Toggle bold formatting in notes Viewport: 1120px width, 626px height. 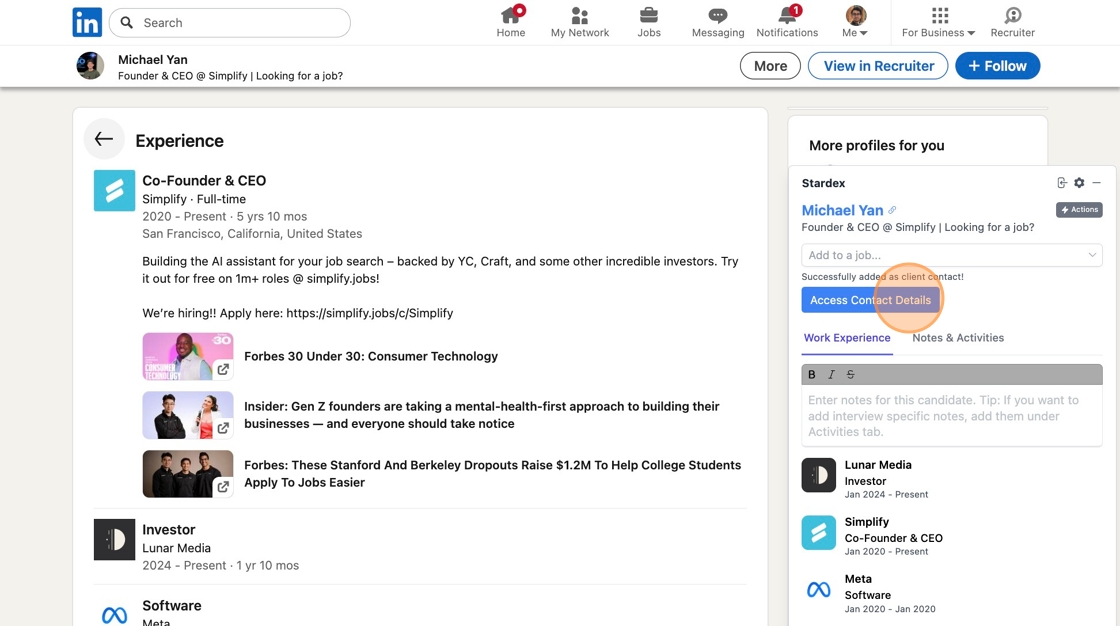click(x=812, y=375)
